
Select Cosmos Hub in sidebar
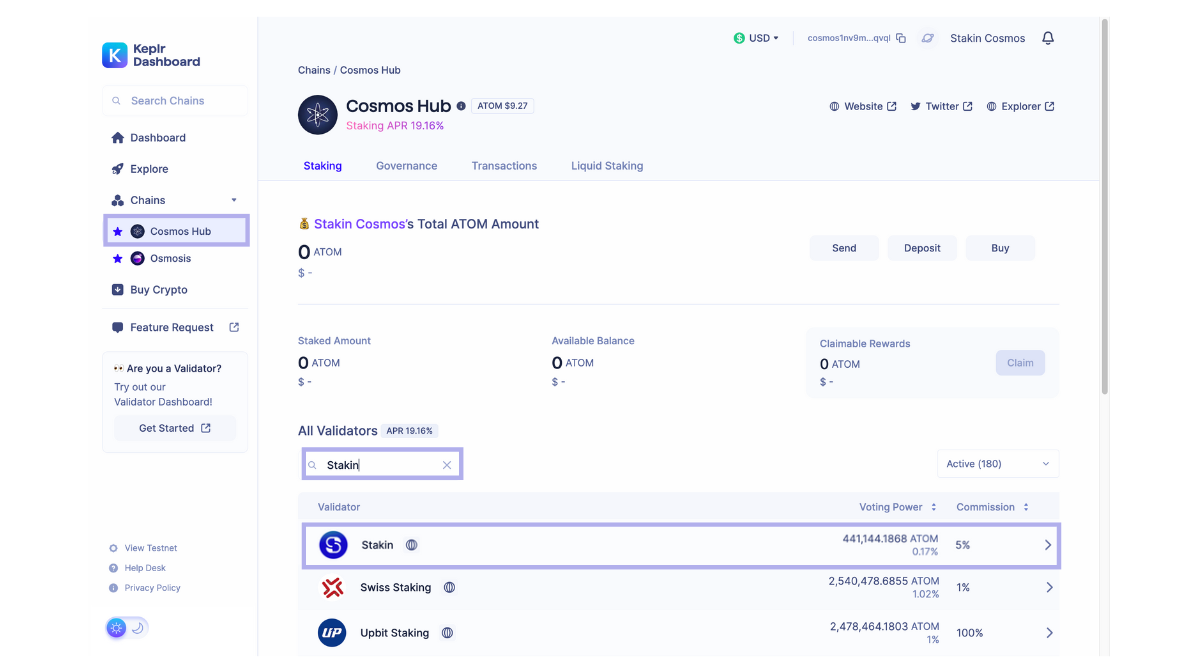click(x=177, y=231)
